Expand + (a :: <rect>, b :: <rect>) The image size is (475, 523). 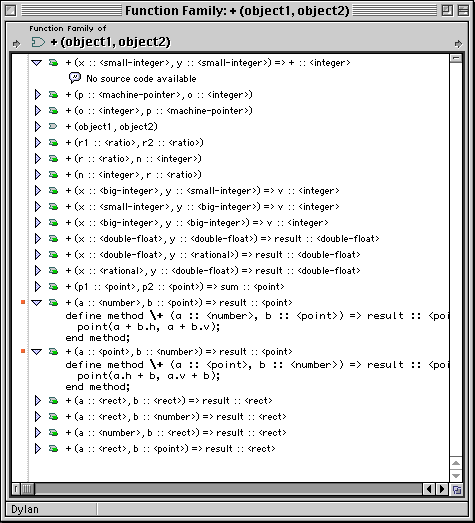coord(38,400)
